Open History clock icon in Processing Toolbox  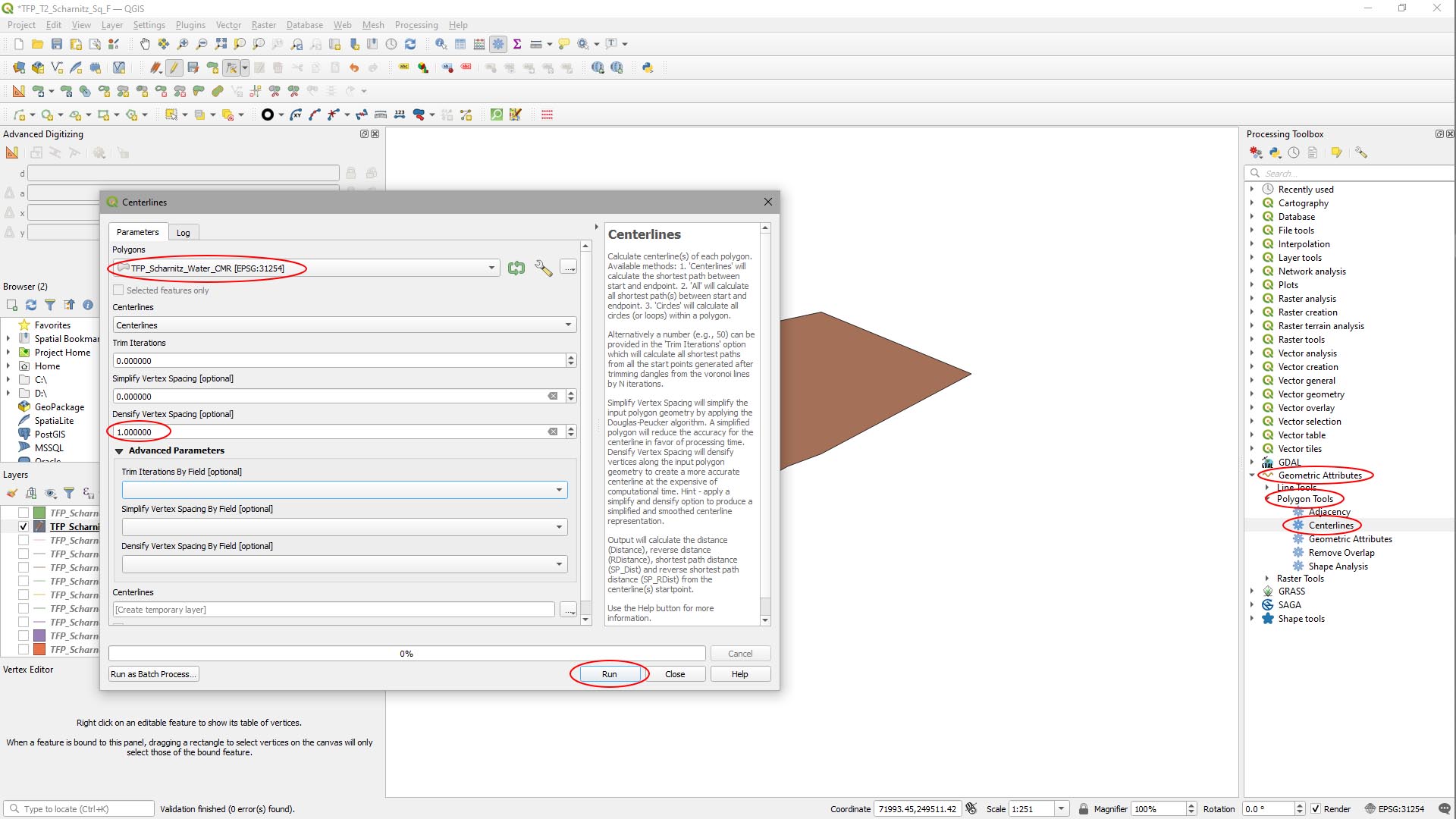pos(1294,152)
